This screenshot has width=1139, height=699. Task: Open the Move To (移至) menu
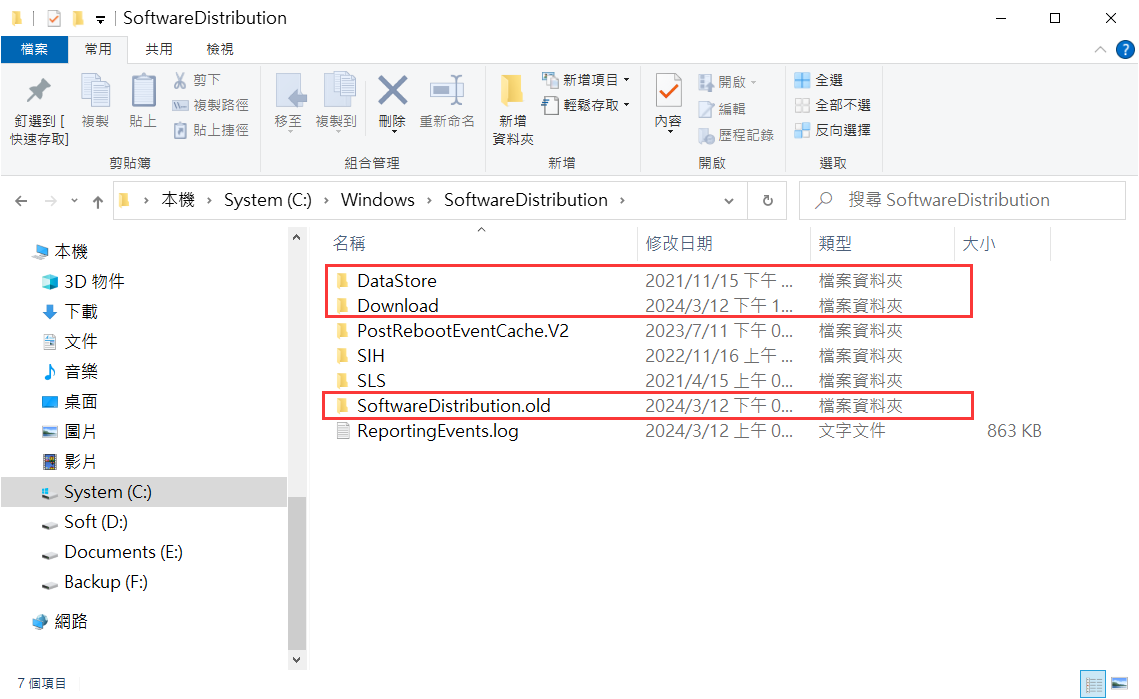[x=288, y=102]
